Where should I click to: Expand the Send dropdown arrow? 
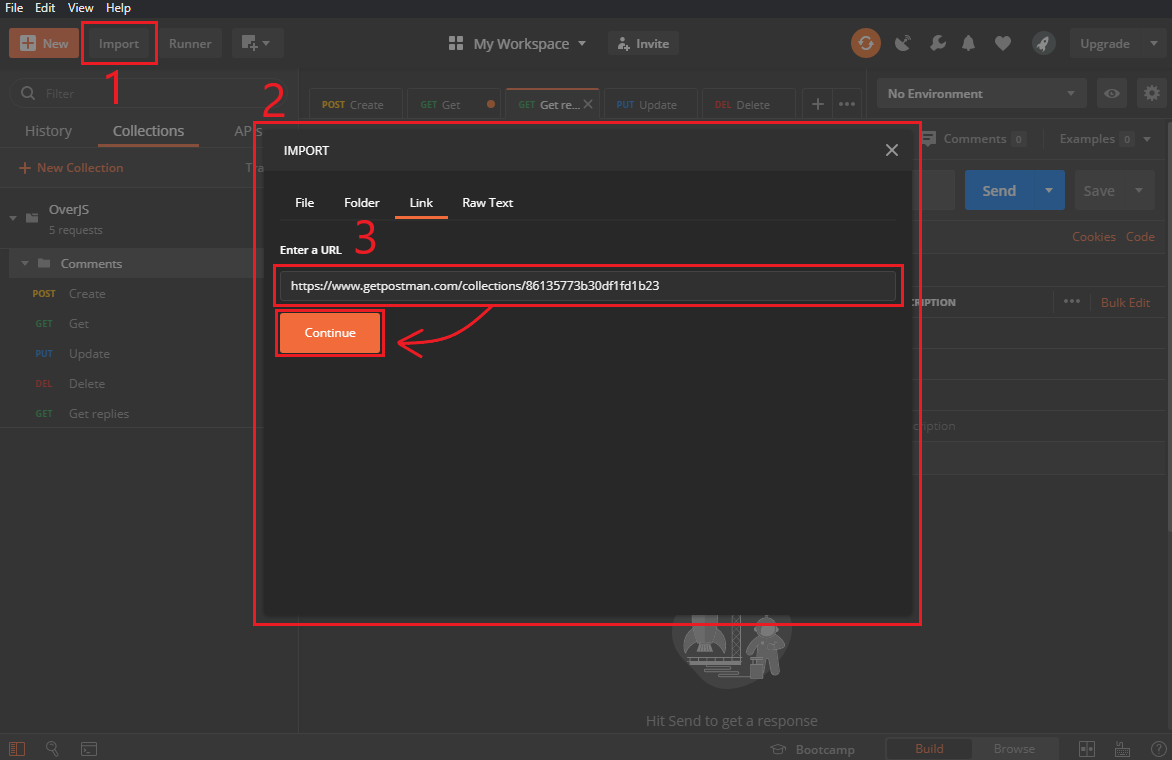pos(1049,191)
